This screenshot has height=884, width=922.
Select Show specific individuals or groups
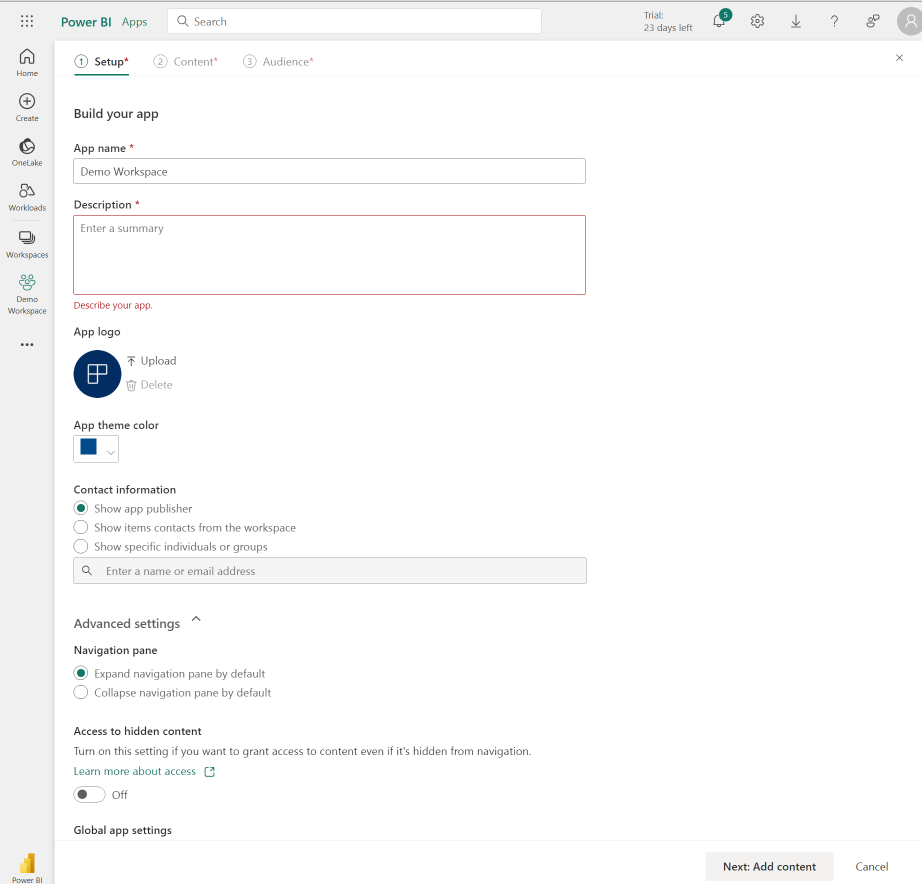point(81,547)
